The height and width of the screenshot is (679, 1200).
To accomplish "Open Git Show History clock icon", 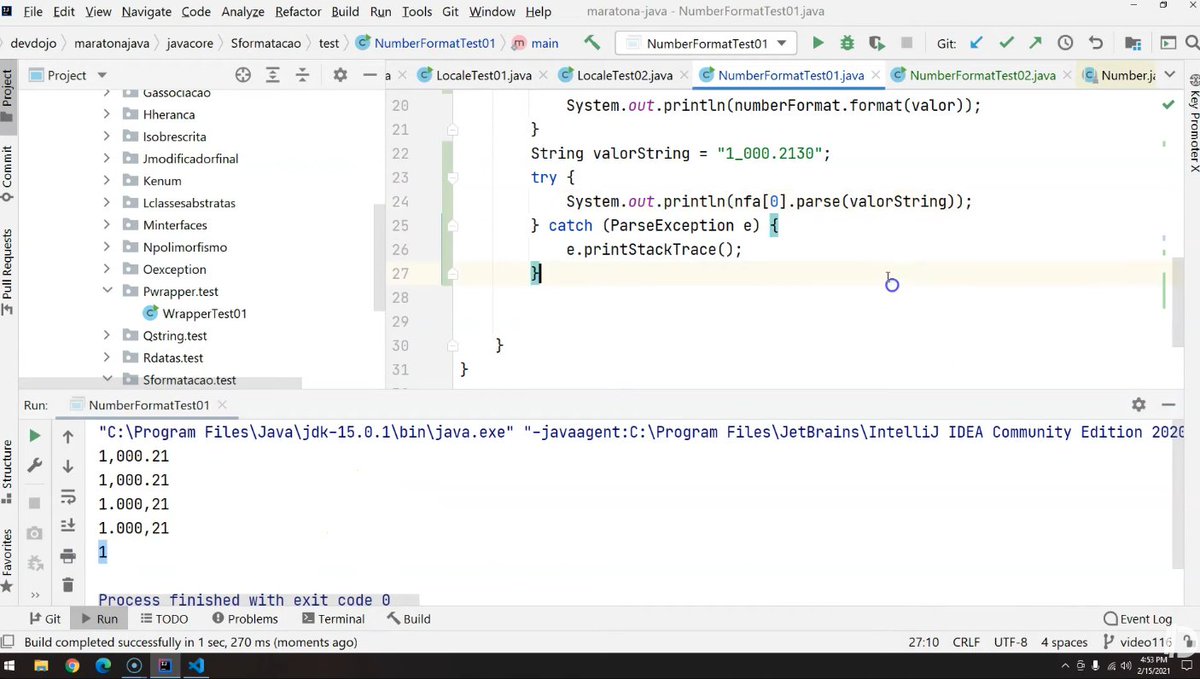I will pos(1065,43).
